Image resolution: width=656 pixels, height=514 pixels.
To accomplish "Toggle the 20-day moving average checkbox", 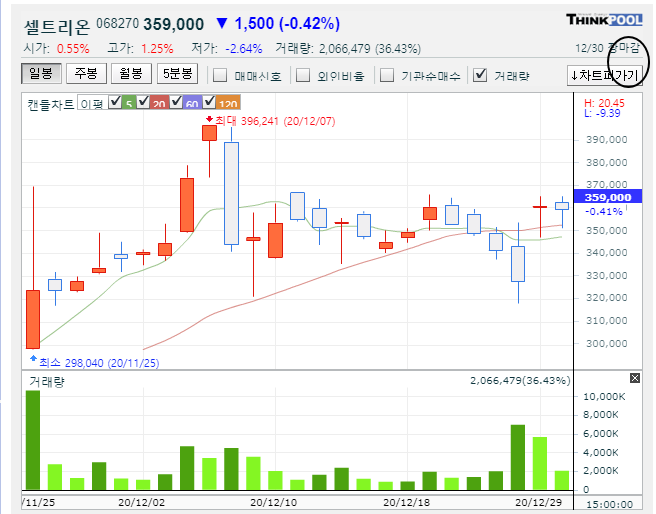I will click(x=143, y=102).
